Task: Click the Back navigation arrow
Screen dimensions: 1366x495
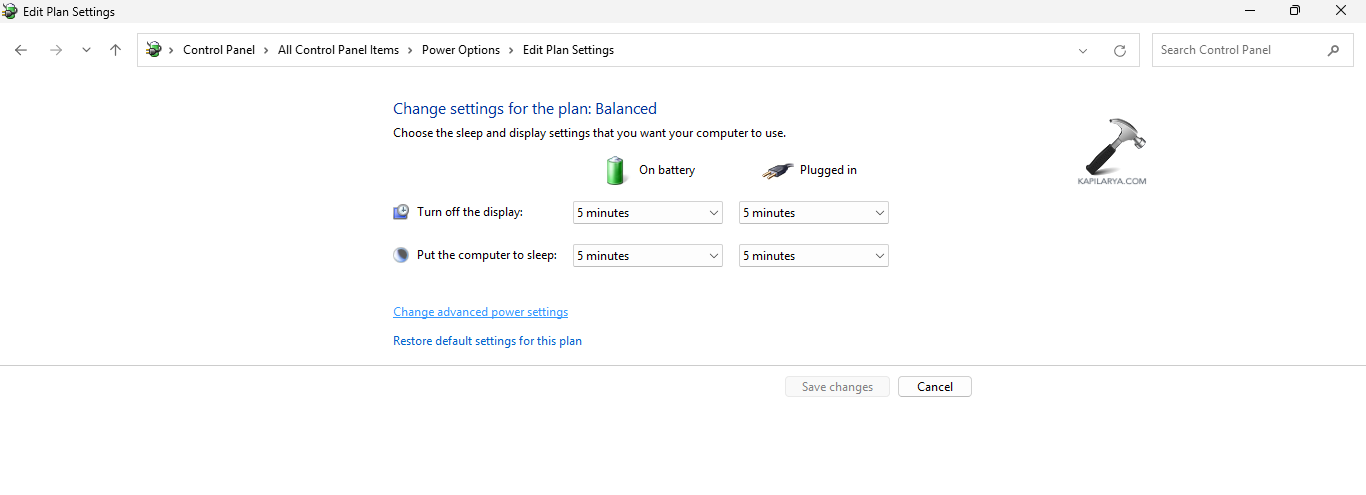Action: [21, 50]
